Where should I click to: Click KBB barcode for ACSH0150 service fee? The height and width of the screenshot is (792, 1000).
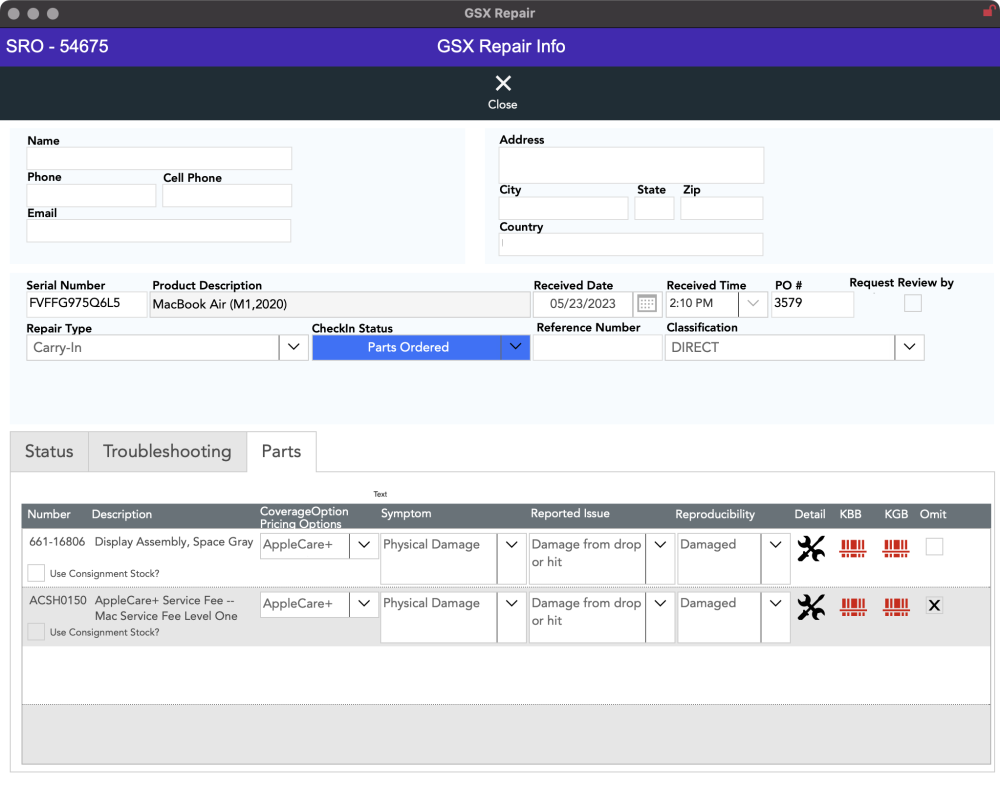852,607
